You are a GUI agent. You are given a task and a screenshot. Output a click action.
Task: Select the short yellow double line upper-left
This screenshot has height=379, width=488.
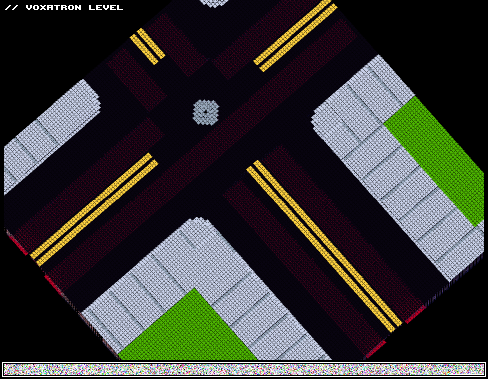click(147, 46)
